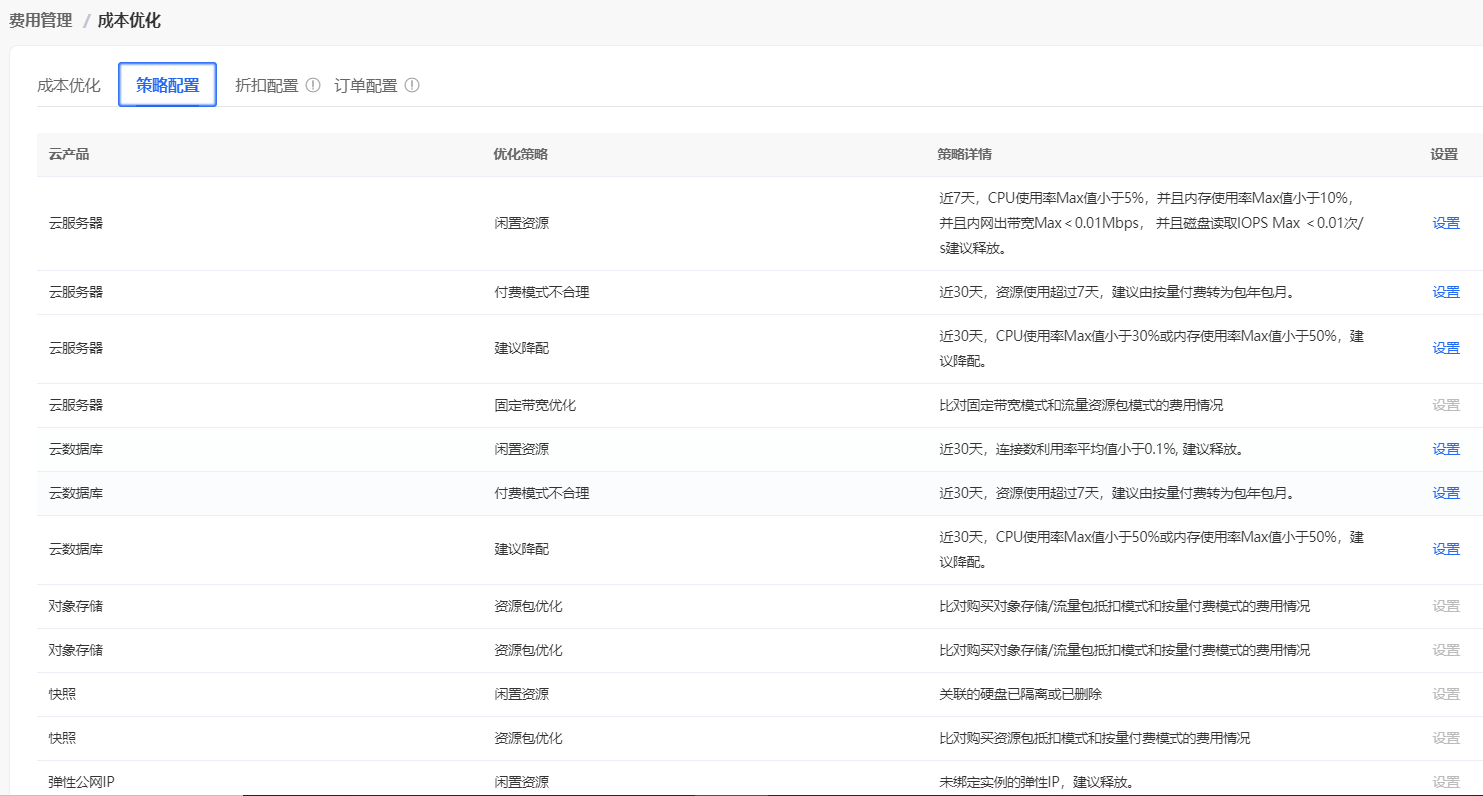Open 设置 for 云数据库 闲置资源
The width and height of the screenshot is (1483, 796).
1446,449
